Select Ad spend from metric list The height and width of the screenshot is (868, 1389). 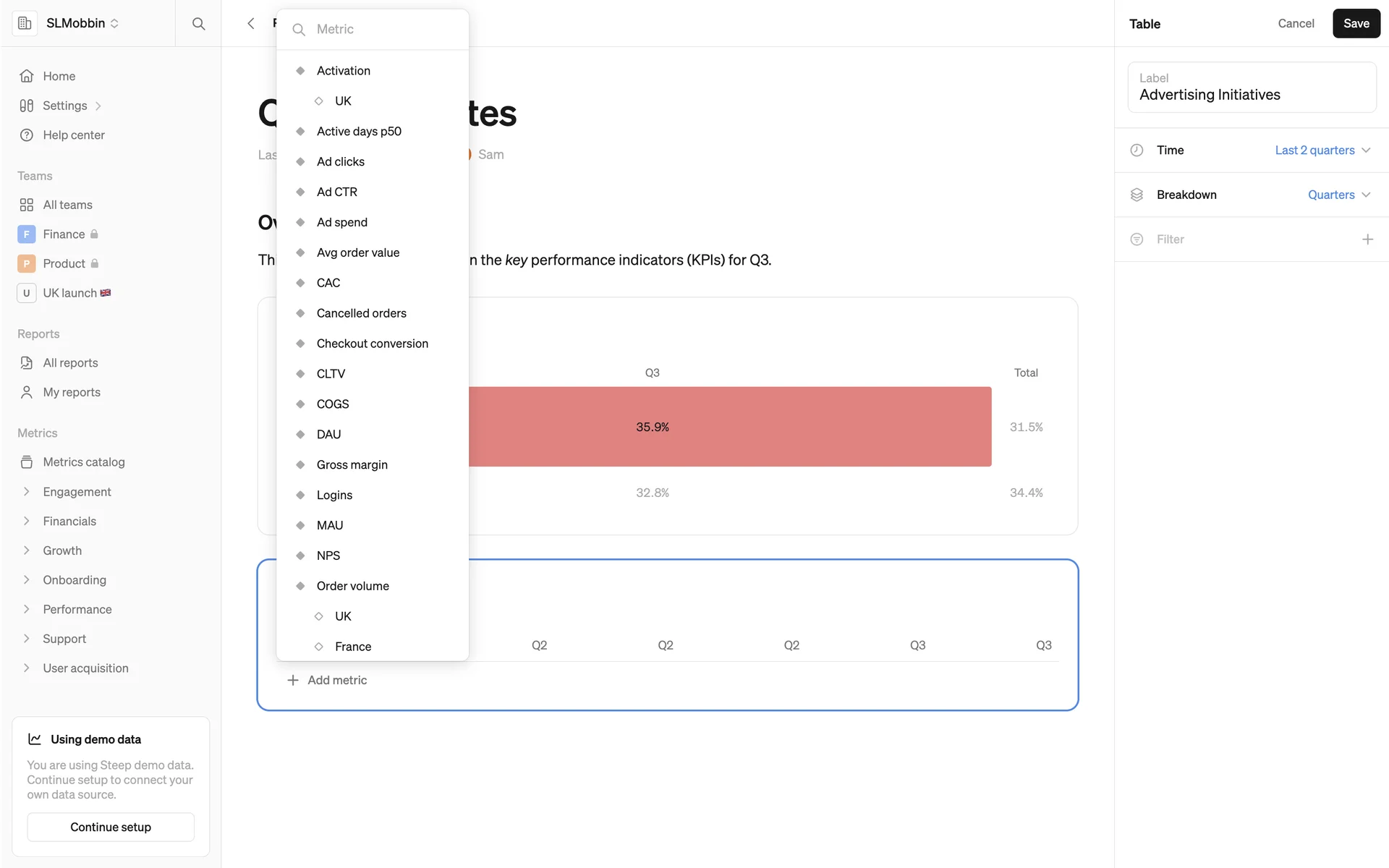click(341, 222)
